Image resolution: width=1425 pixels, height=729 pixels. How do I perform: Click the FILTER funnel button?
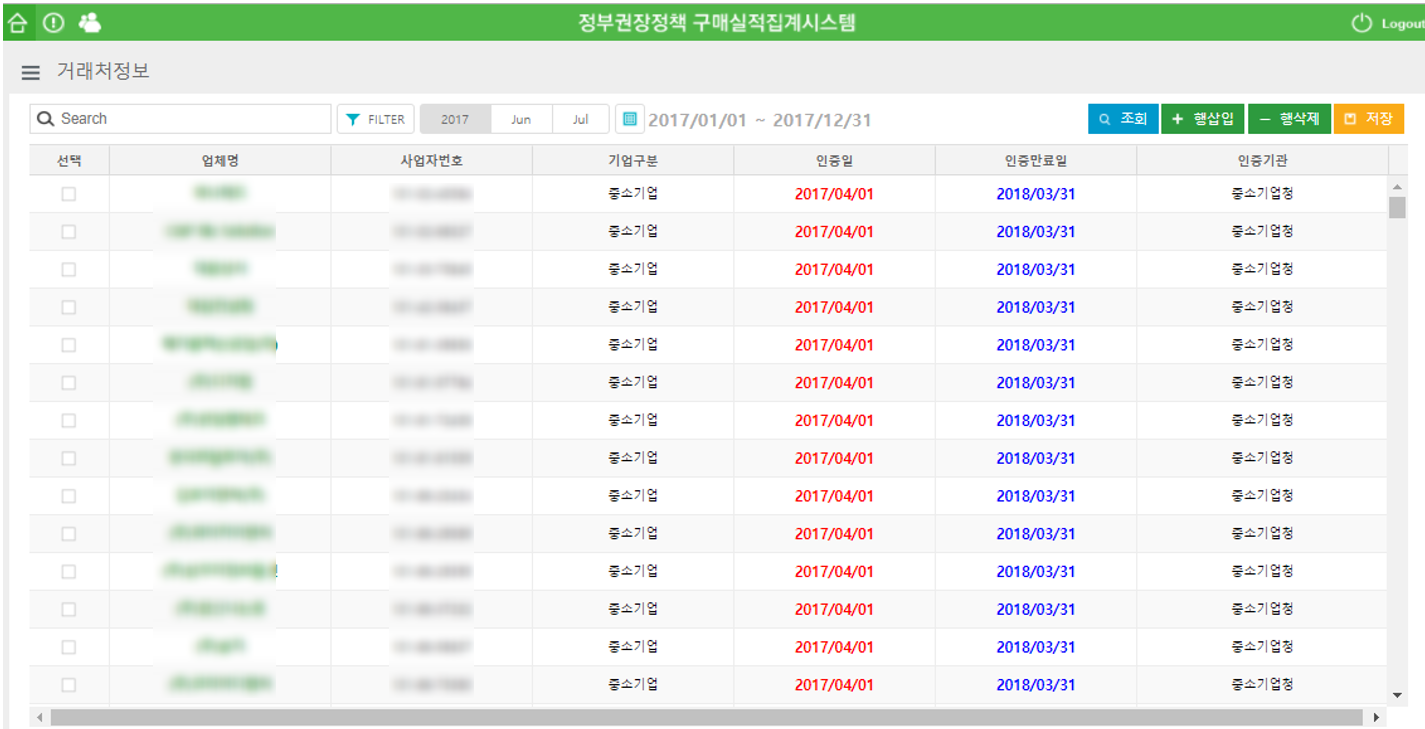375,119
